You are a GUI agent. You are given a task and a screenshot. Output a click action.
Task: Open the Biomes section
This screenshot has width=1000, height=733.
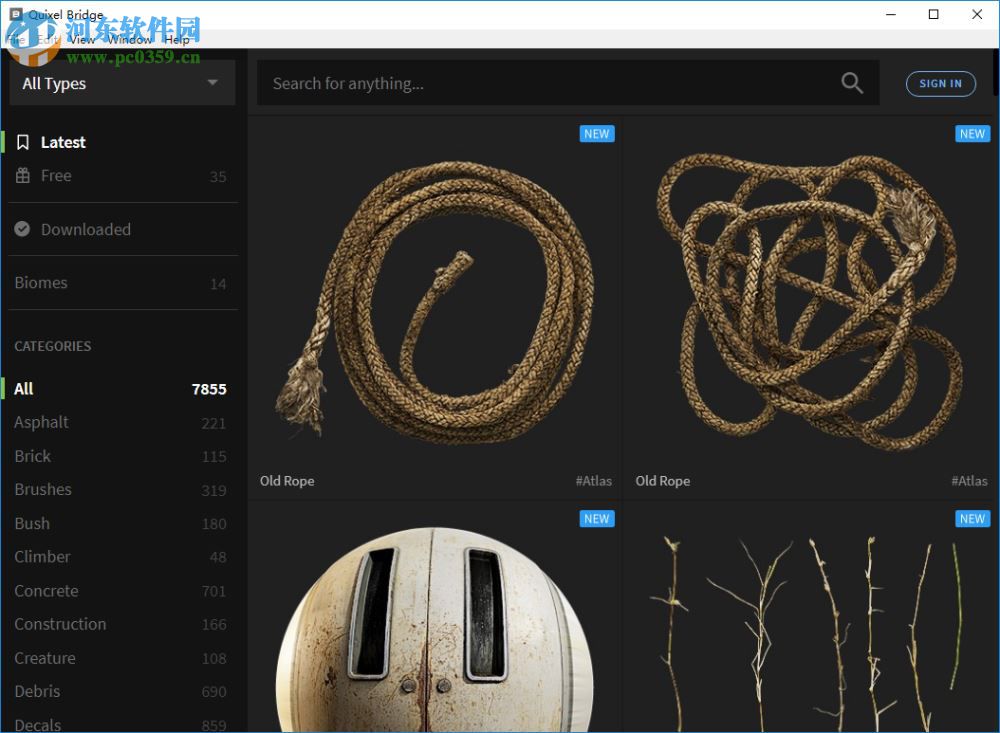coord(121,283)
